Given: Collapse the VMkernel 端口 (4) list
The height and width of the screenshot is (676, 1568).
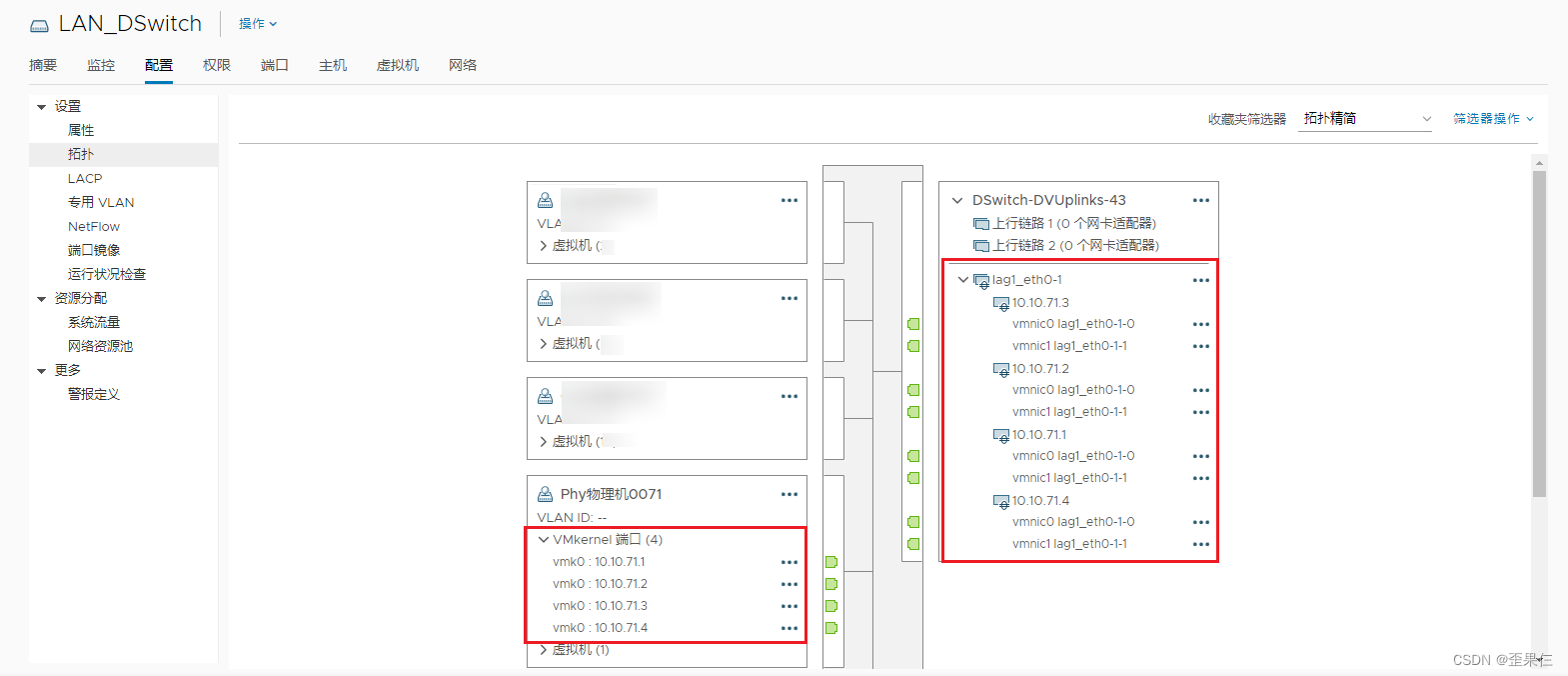Looking at the screenshot, I should (x=544, y=539).
